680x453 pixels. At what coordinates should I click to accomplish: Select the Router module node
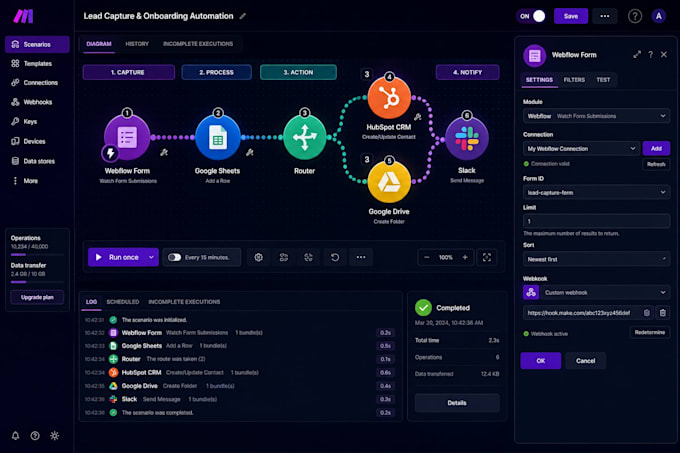point(304,138)
